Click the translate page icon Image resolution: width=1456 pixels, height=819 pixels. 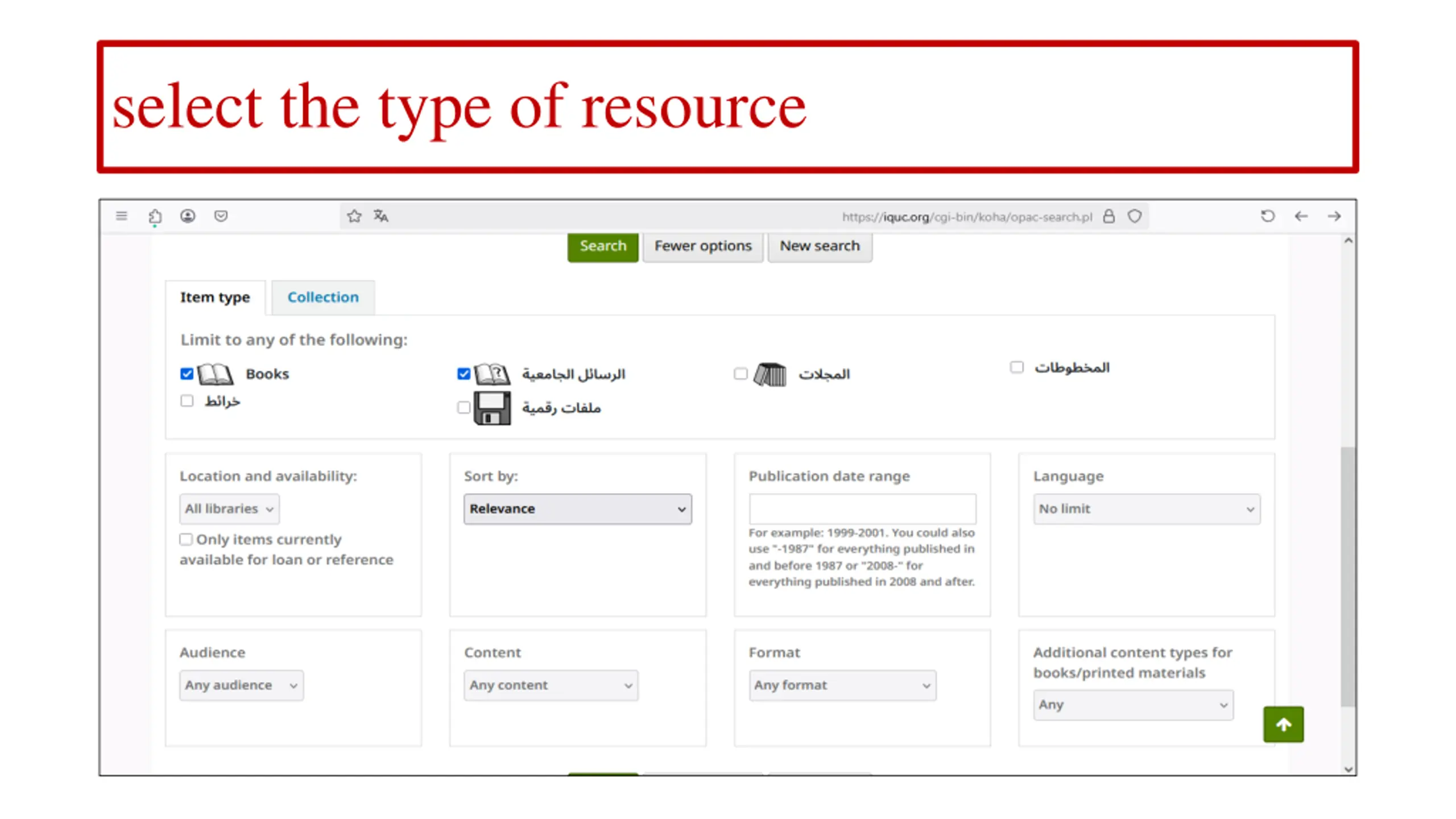point(381,216)
